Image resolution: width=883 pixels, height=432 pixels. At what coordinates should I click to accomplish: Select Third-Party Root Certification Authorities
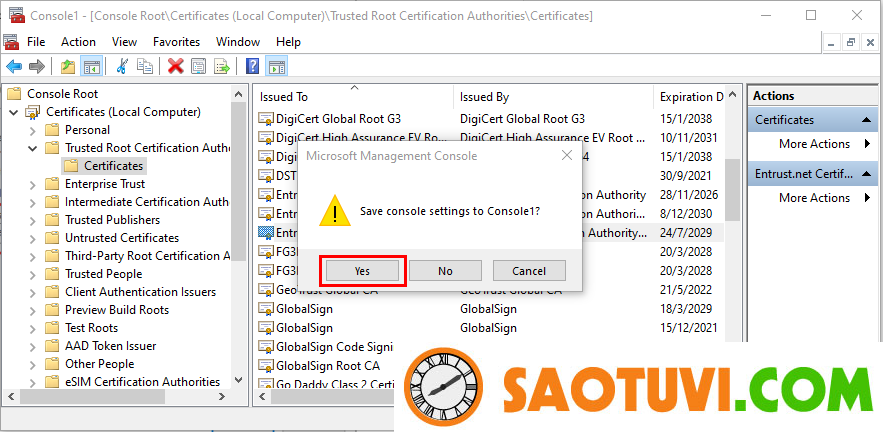(x=148, y=256)
